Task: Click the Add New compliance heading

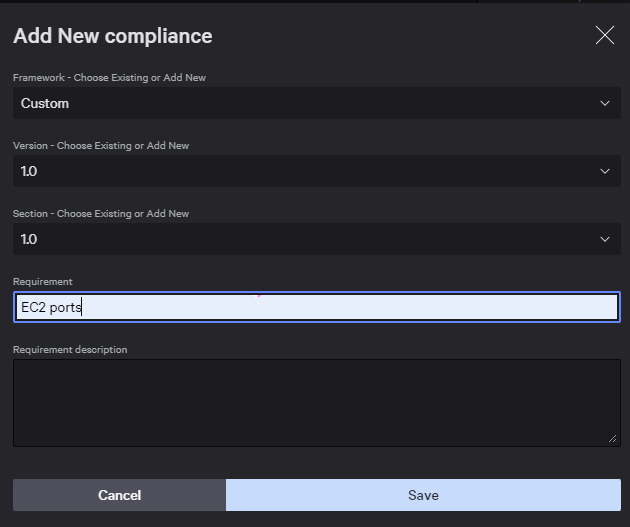Action: pos(112,36)
